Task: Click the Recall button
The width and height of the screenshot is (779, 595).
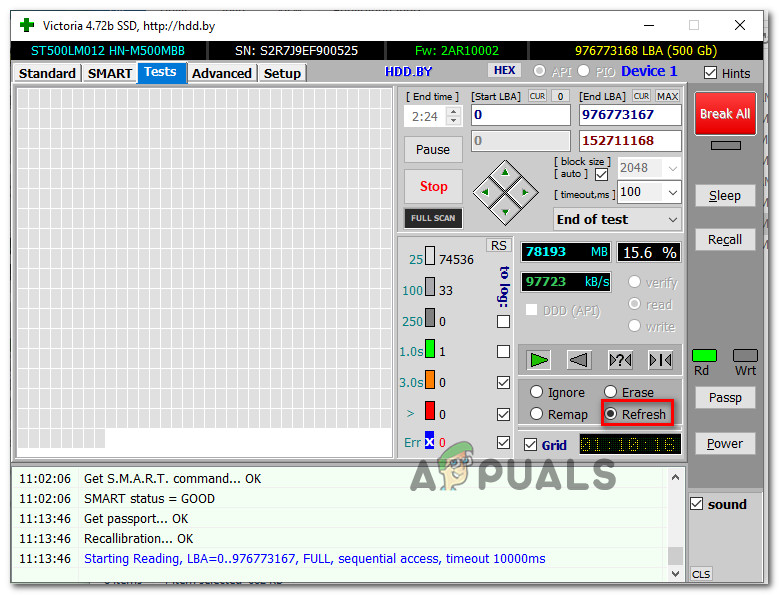Action: [725, 239]
